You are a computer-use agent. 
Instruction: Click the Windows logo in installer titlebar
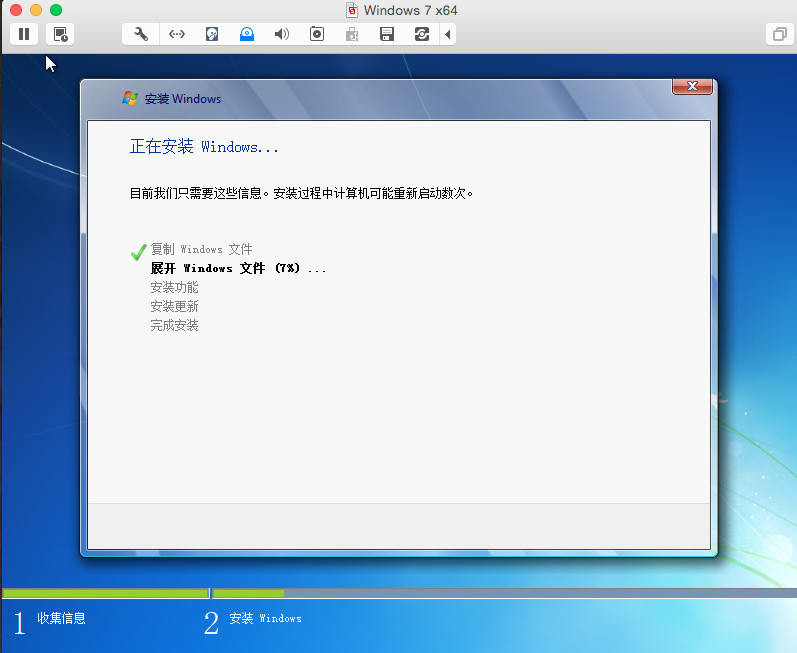[130, 98]
